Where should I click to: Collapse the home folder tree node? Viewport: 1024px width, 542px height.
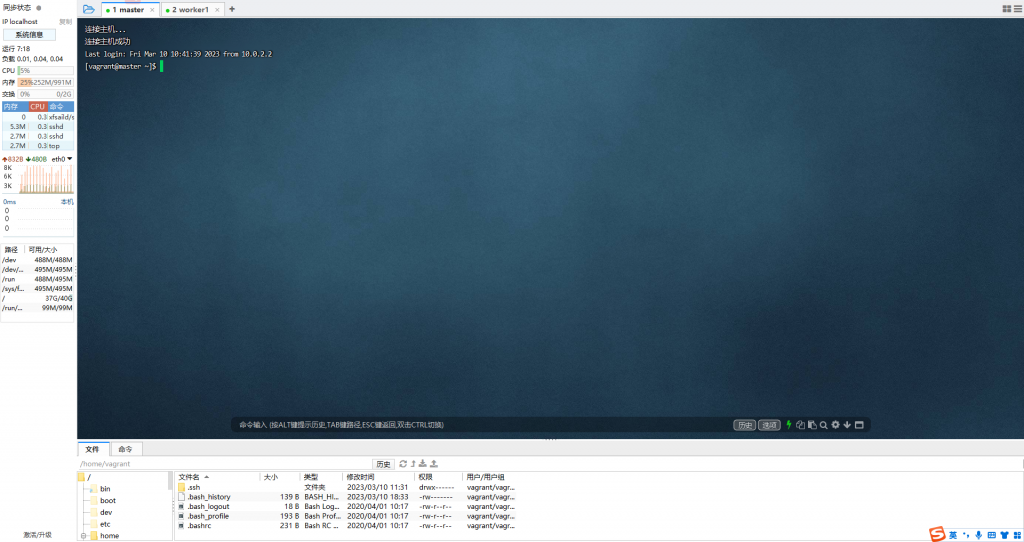click(84, 535)
